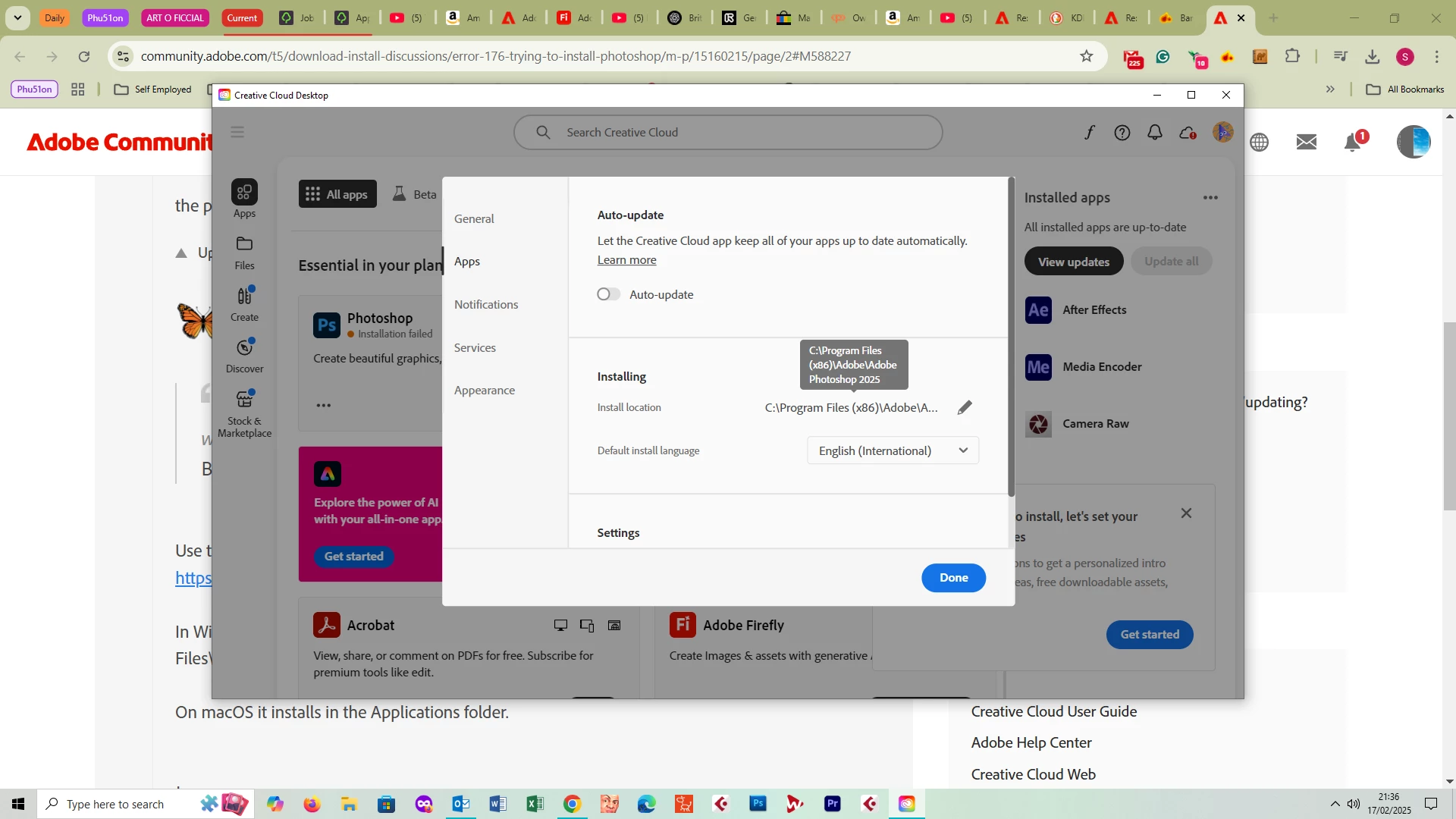
Task: Open Installed apps three-dots menu
Action: point(1210,198)
